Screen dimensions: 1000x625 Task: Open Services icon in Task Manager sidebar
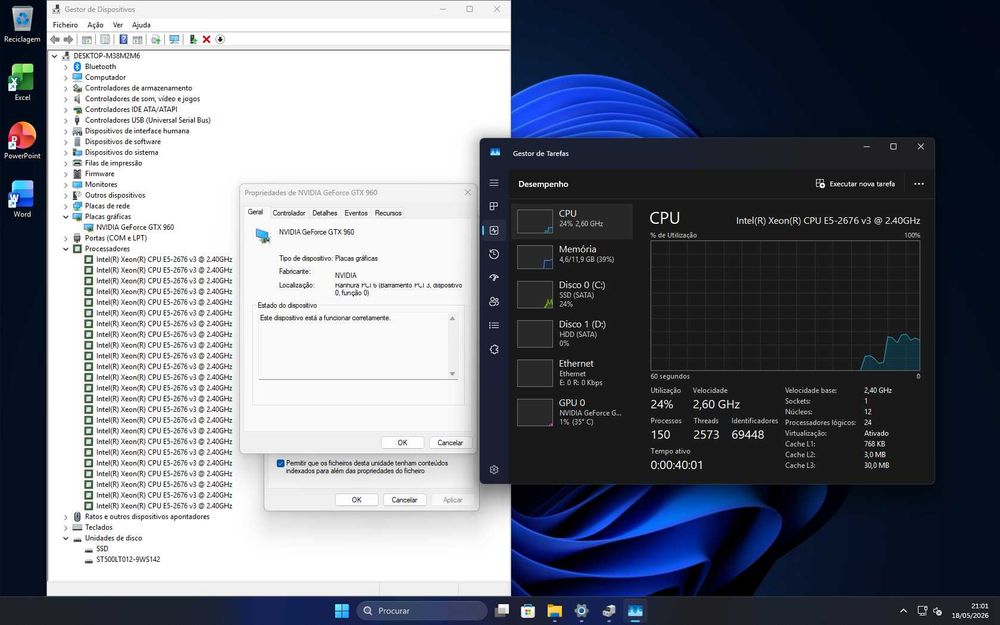[x=494, y=349]
